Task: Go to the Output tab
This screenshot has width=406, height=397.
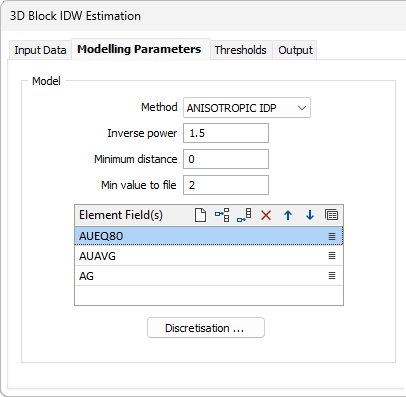Action: (295, 50)
